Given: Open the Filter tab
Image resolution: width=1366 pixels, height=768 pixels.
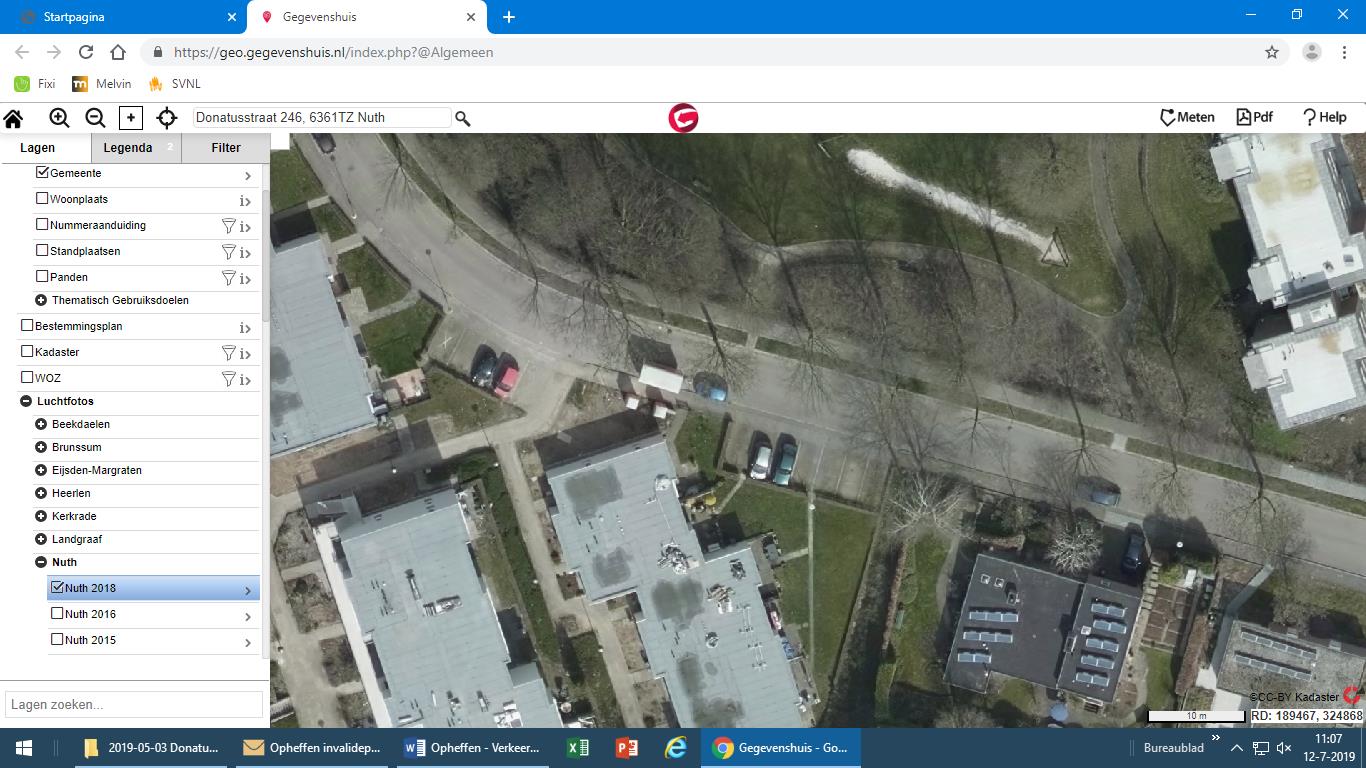Looking at the screenshot, I should 226,148.
